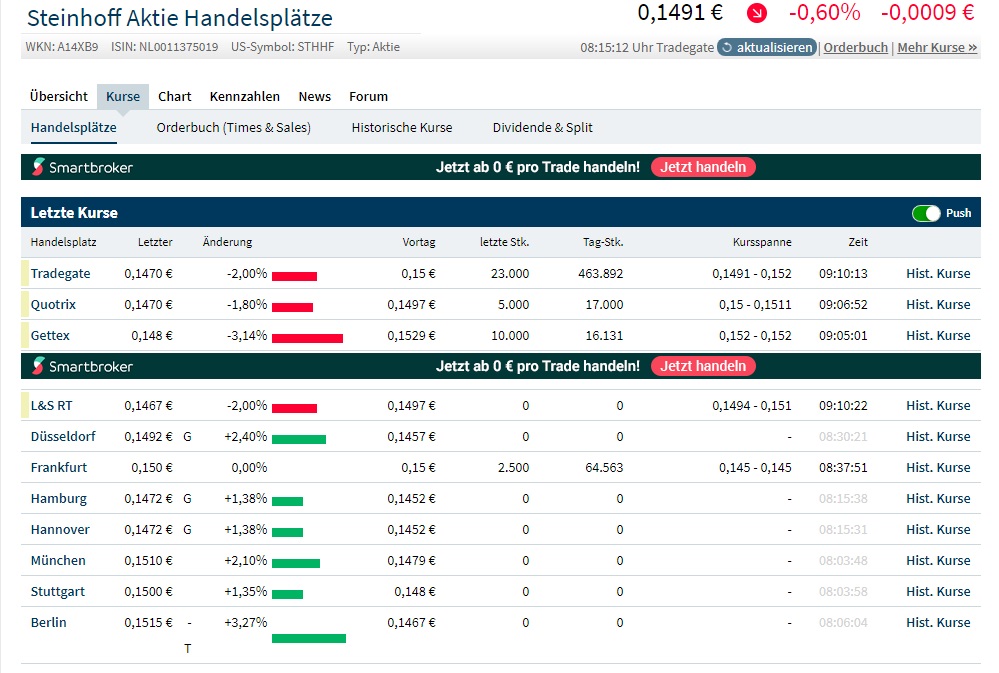Select the Kurse tab
The width and height of the screenshot is (999, 673).
123,96
